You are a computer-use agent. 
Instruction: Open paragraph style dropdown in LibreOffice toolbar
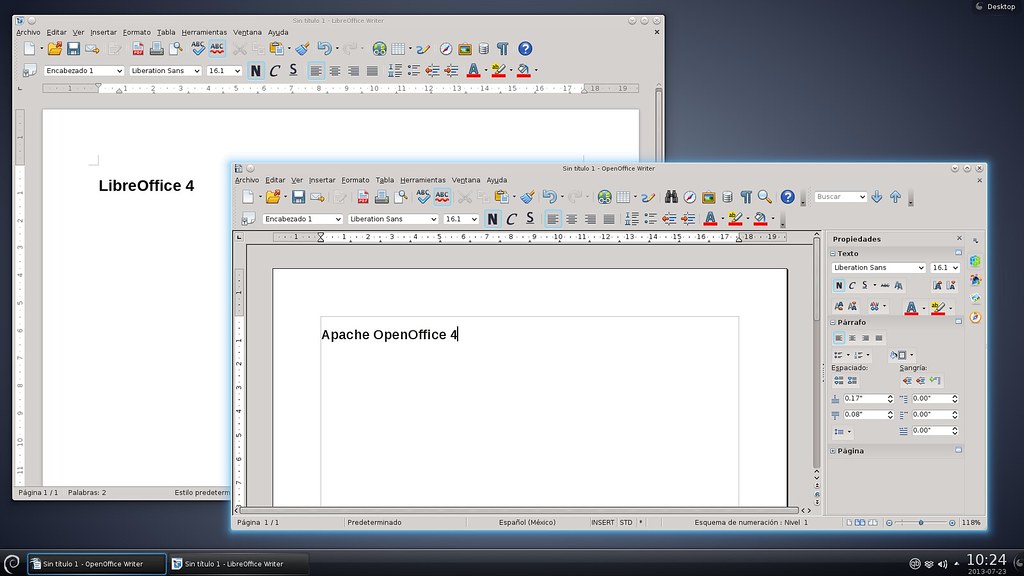coord(119,71)
